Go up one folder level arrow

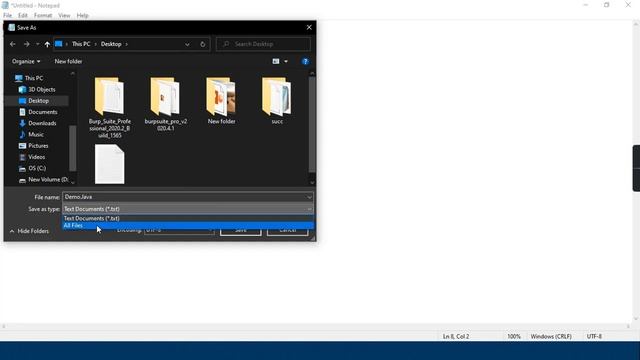(47, 44)
